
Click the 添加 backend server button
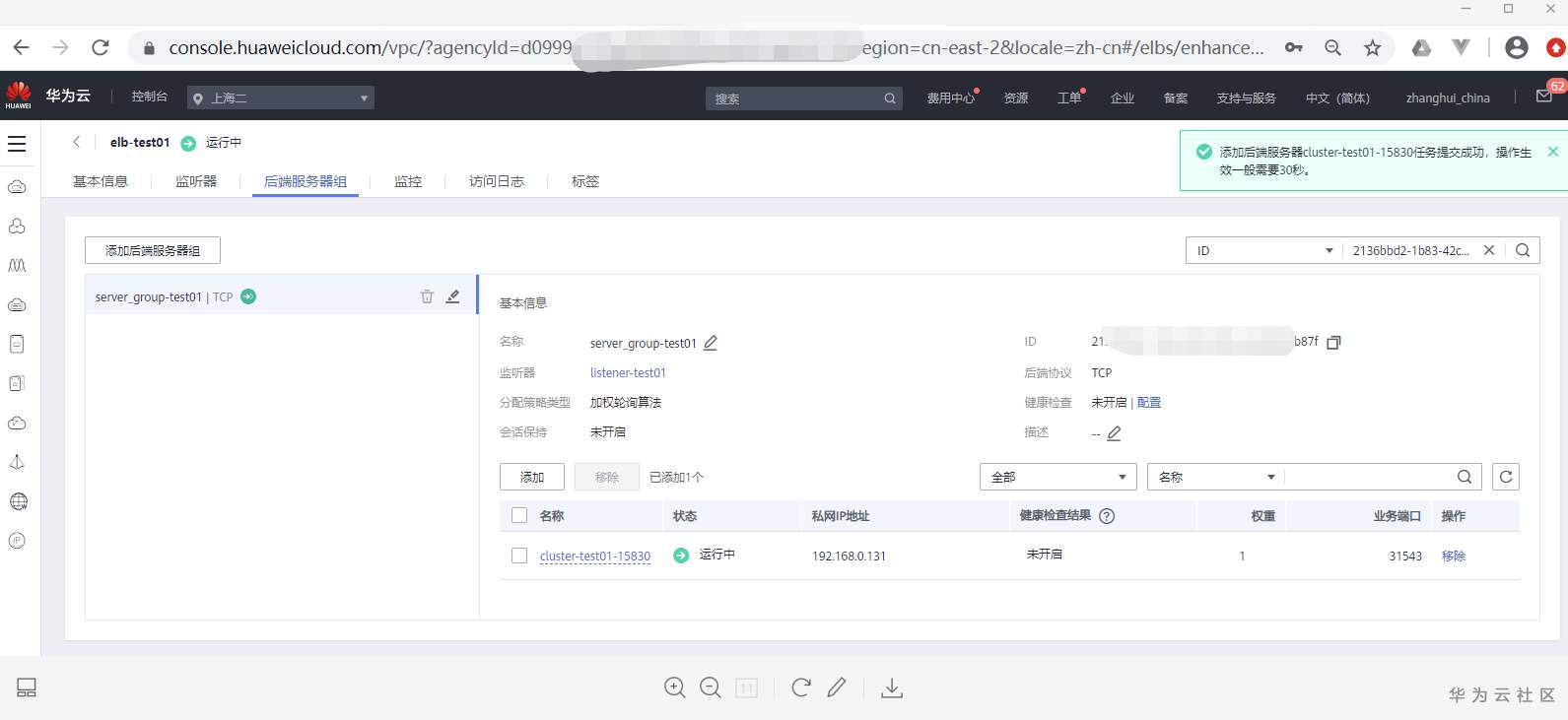(x=532, y=477)
